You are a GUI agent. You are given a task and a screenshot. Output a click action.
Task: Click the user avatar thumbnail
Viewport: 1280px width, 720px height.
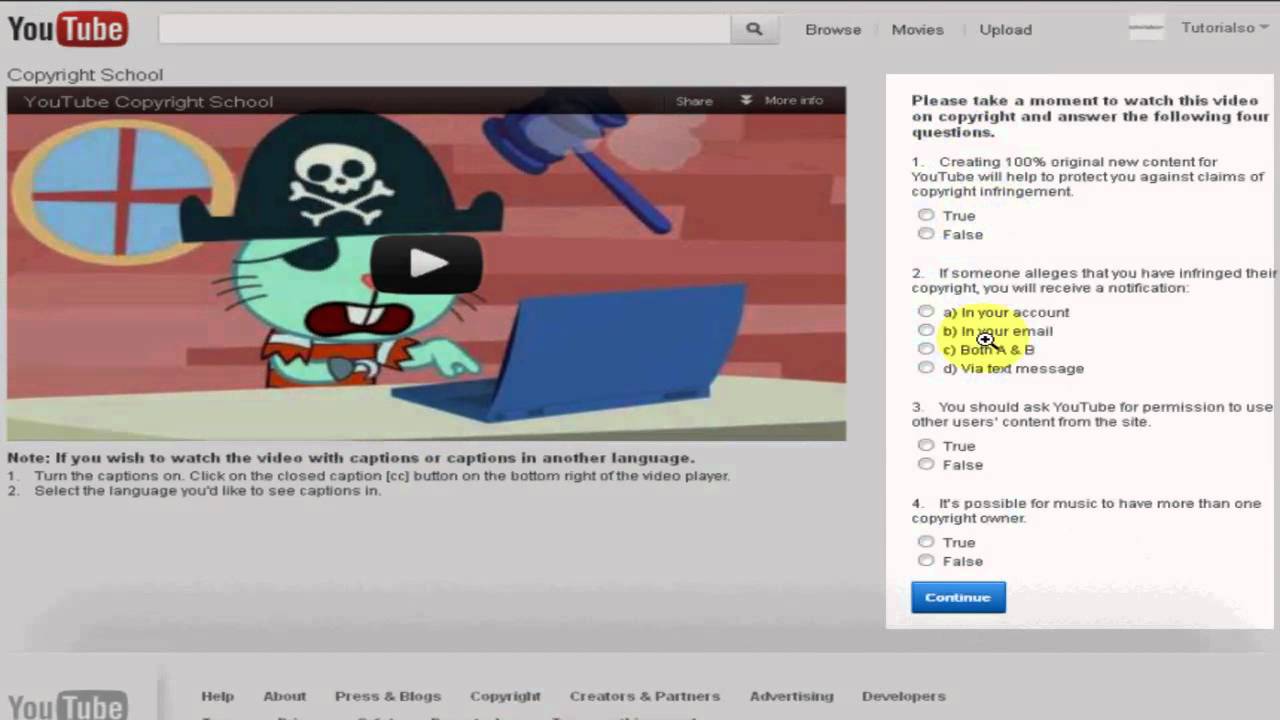pyautogui.click(x=1146, y=28)
